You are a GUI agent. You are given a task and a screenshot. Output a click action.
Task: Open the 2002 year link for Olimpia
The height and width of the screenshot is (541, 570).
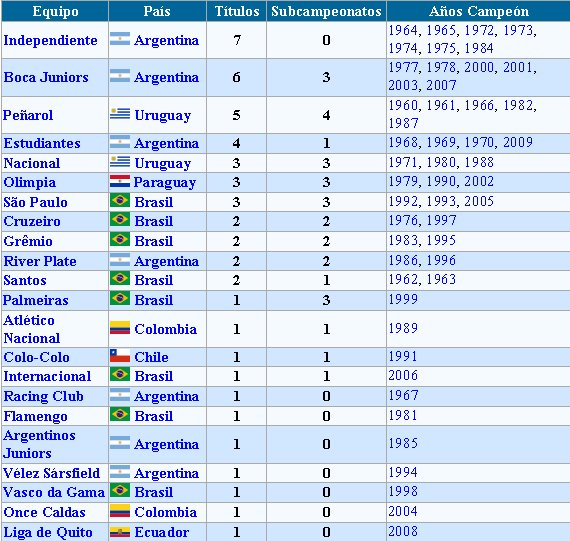click(x=479, y=181)
